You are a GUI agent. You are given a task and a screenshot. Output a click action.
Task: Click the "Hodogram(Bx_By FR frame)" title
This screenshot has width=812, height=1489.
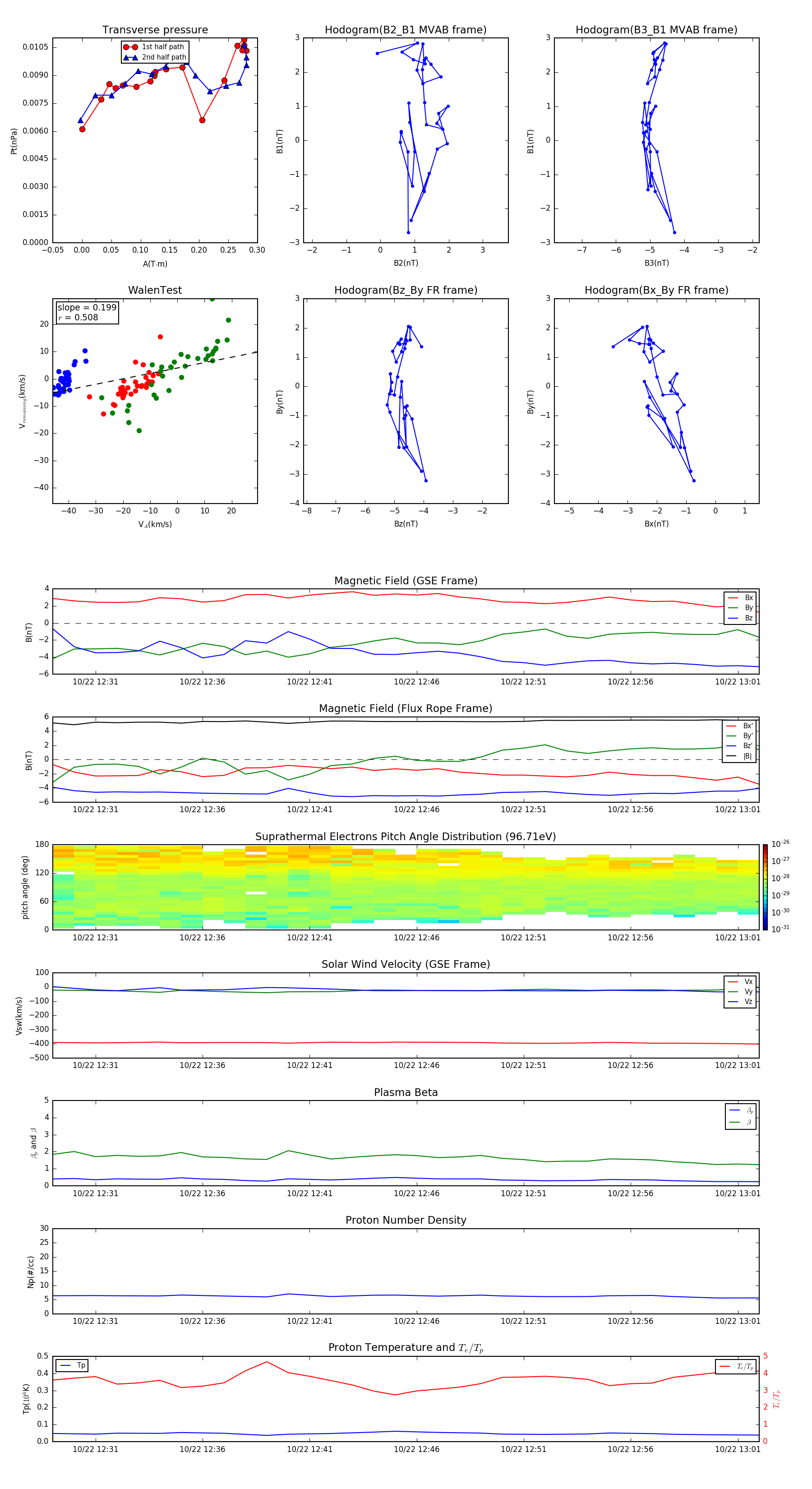tap(656, 290)
